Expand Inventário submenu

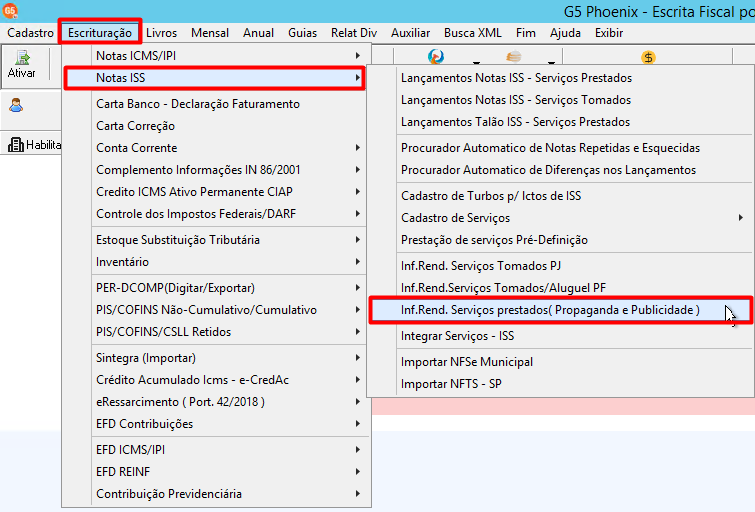tap(215, 262)
